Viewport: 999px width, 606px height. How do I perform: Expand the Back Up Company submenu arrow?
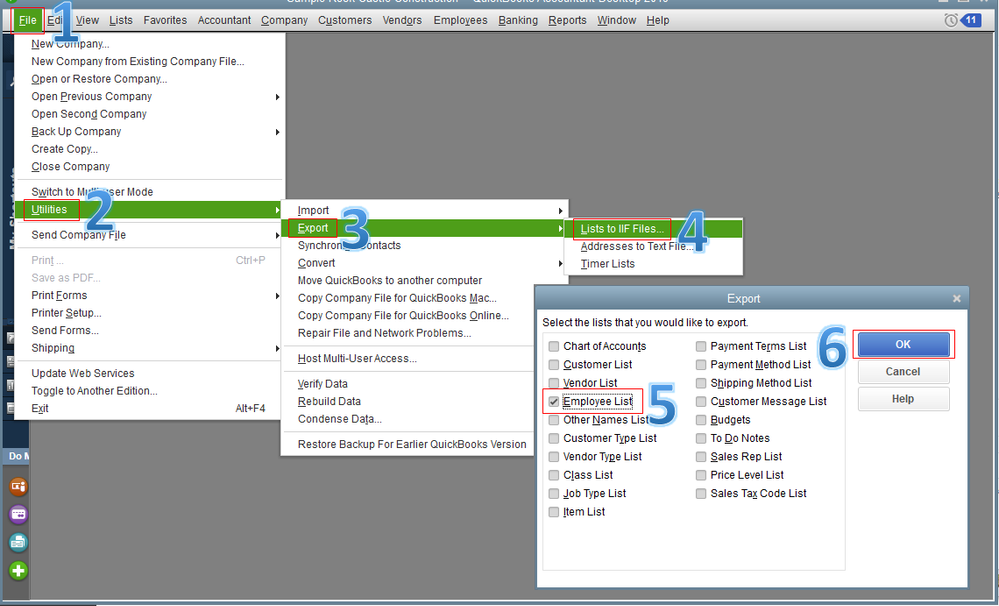(277, 132)
